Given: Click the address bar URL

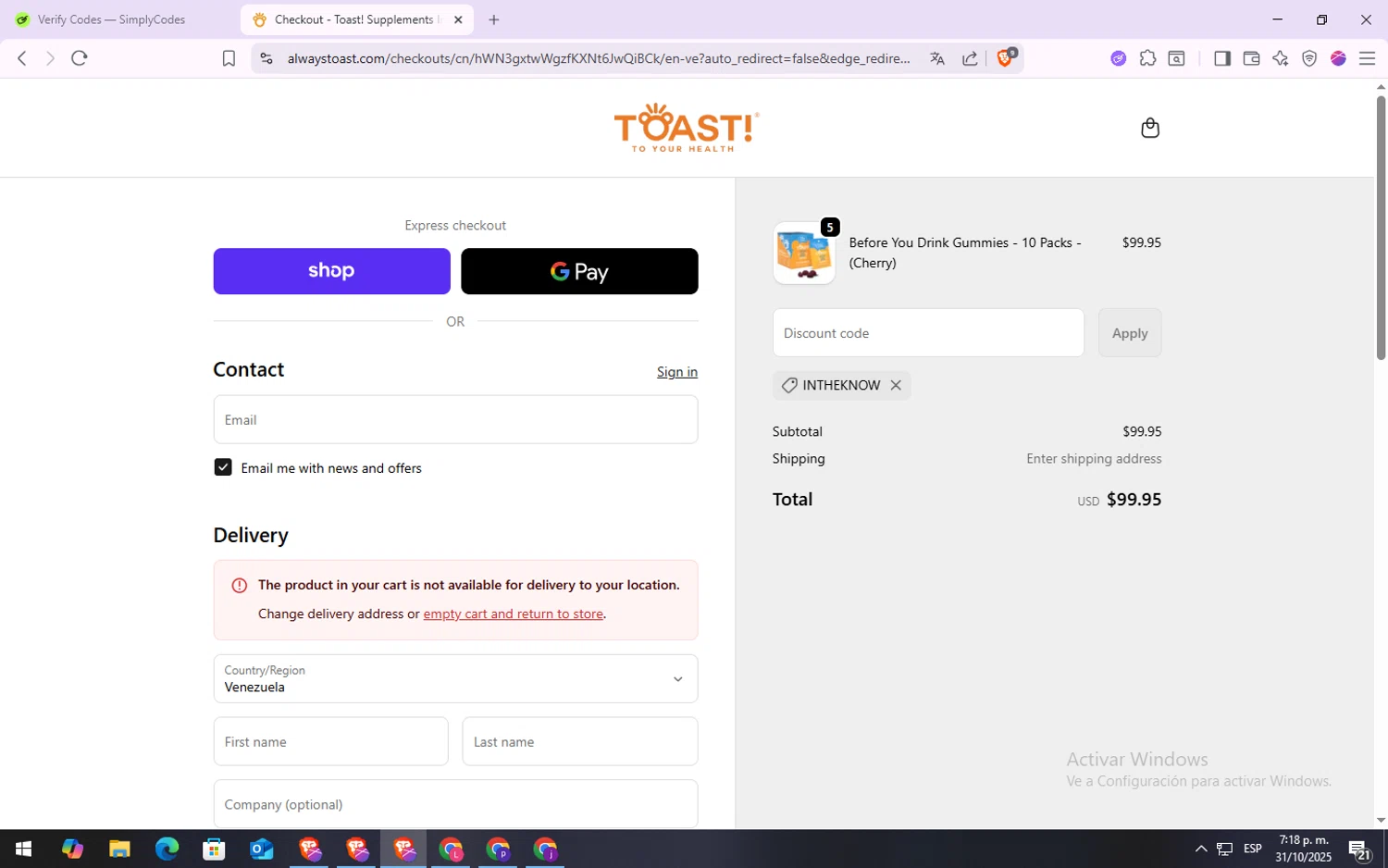Looking at the screenshot, I should (599, 58).
